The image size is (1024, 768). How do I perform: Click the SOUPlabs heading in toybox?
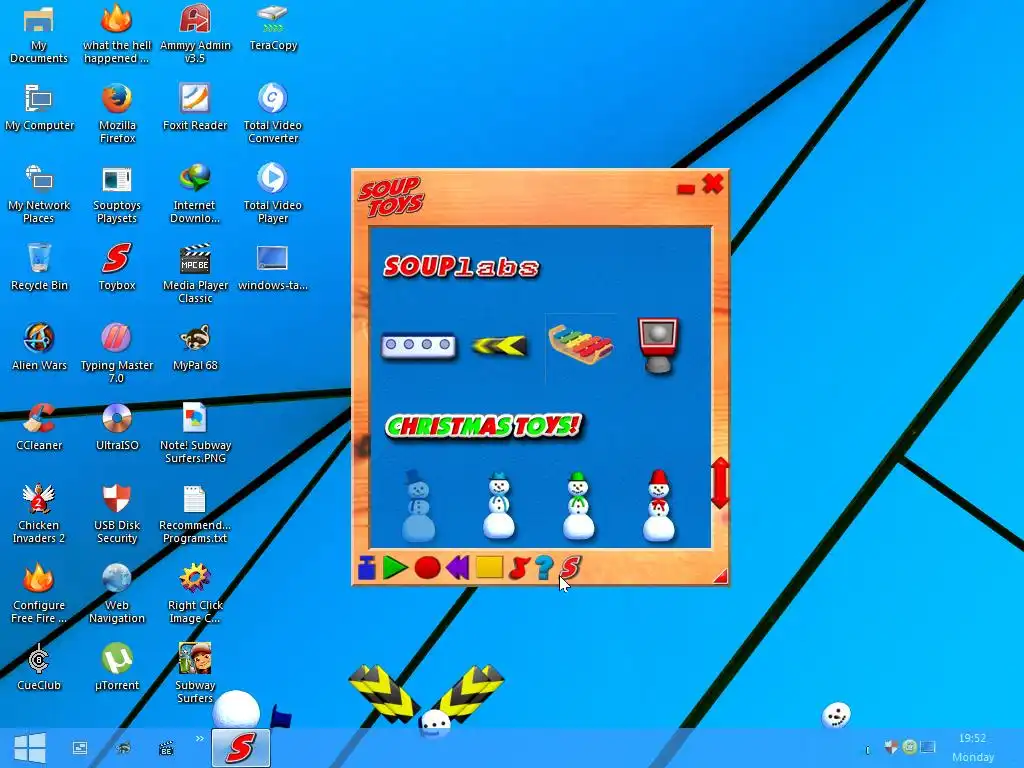click(x=461, y=266)
